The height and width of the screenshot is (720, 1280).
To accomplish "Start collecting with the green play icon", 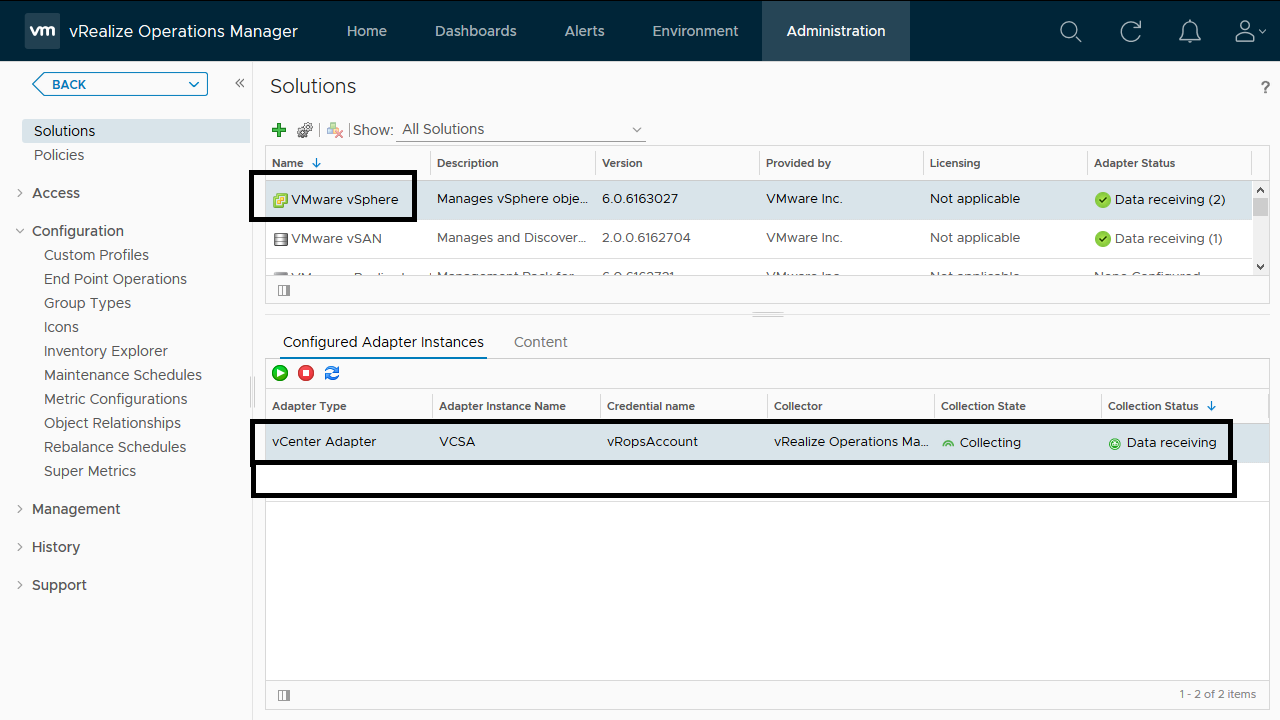I will (280, 373).
